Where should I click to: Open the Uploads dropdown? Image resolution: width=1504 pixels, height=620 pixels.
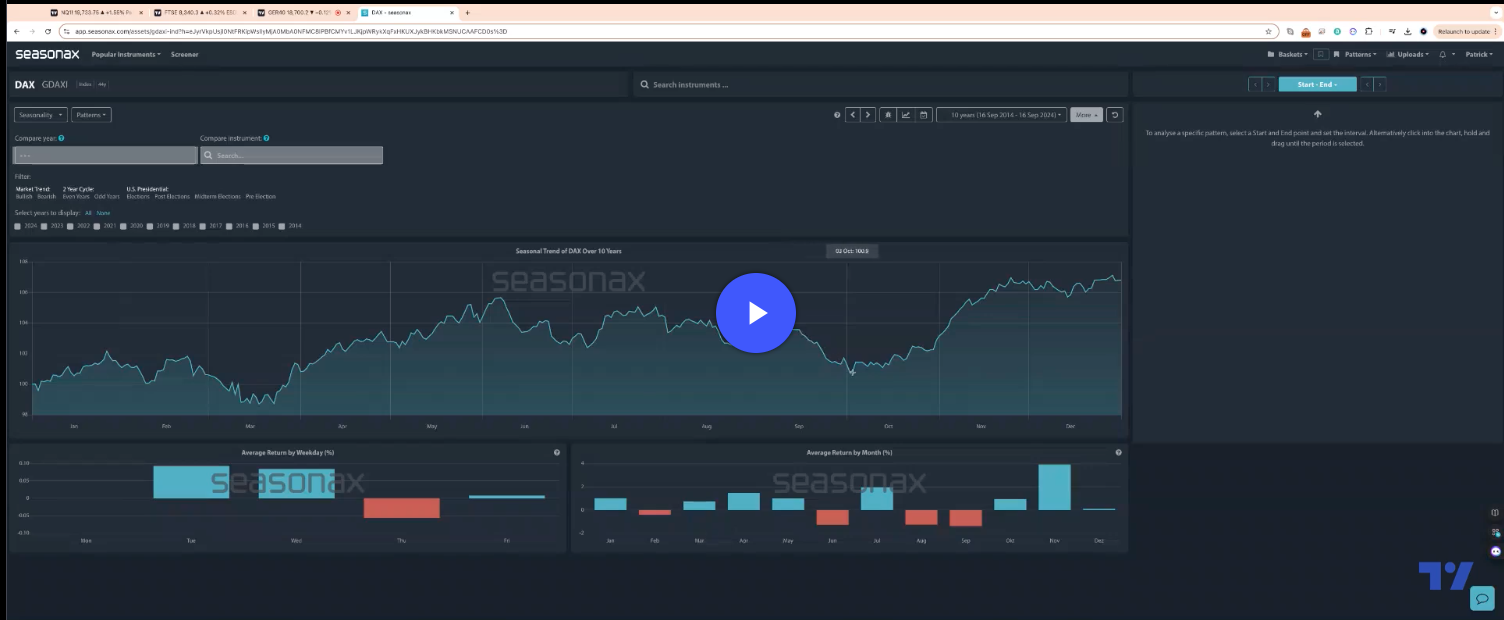(1408, 54)
